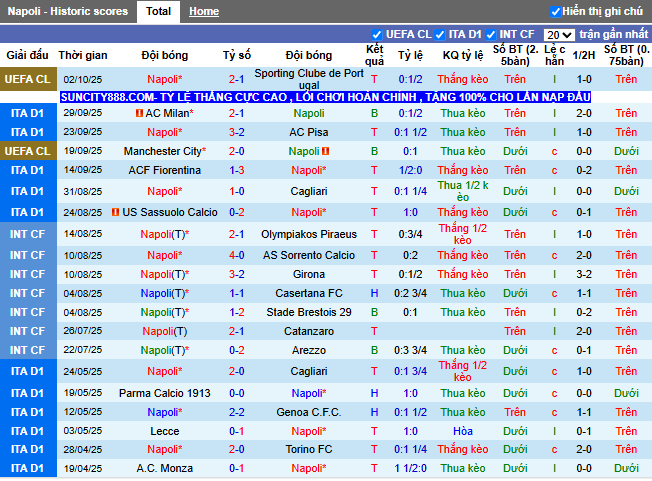This screenshot has height=481, width=652.
Task: Open Girona team link
Action: click(309, 274)
